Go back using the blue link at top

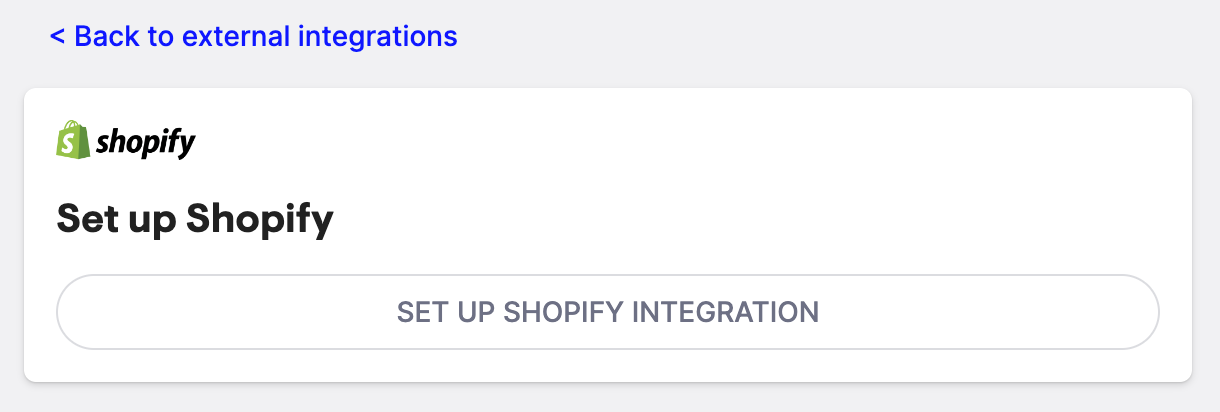(254, 37)
